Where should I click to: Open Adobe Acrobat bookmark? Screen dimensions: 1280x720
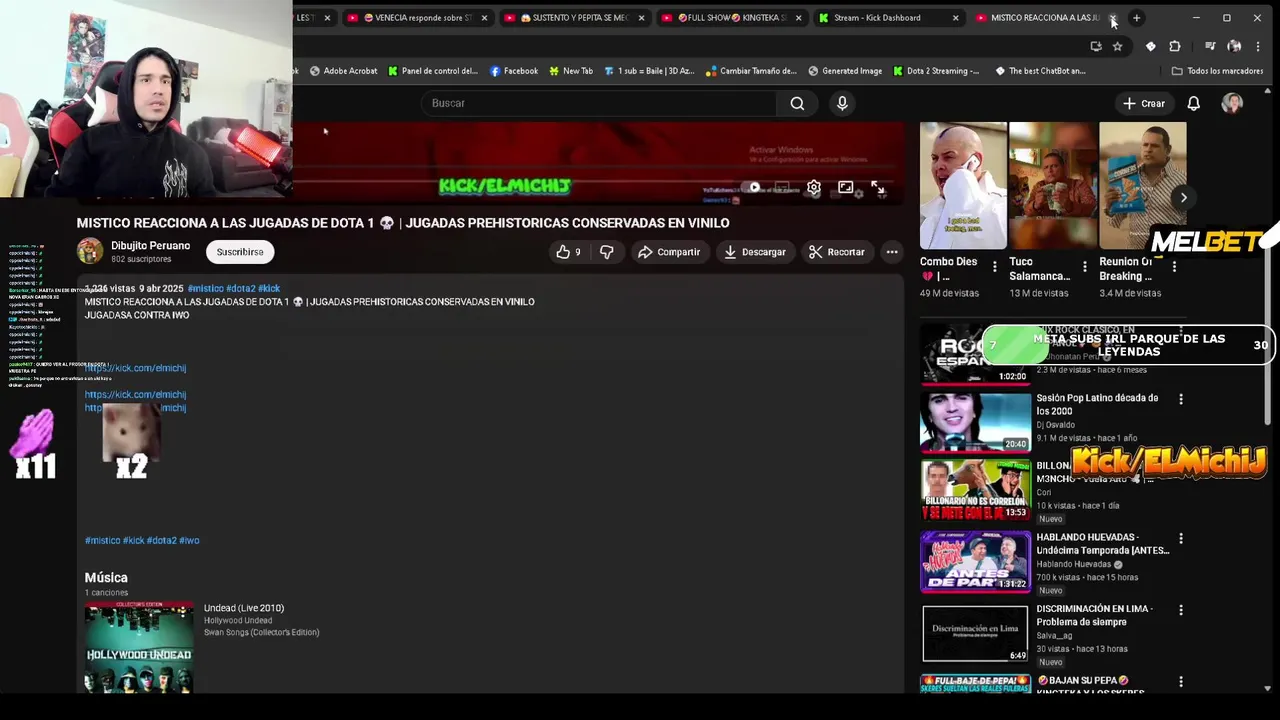click(344, 71)
